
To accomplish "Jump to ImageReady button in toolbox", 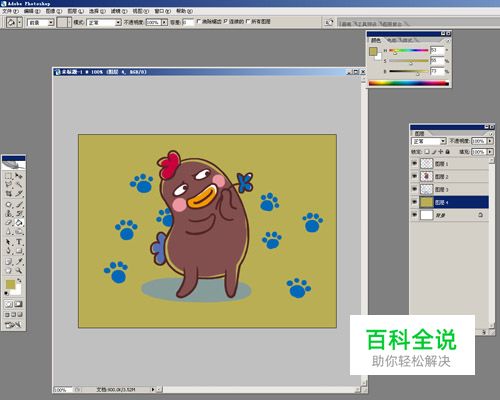I will point(13,324).
